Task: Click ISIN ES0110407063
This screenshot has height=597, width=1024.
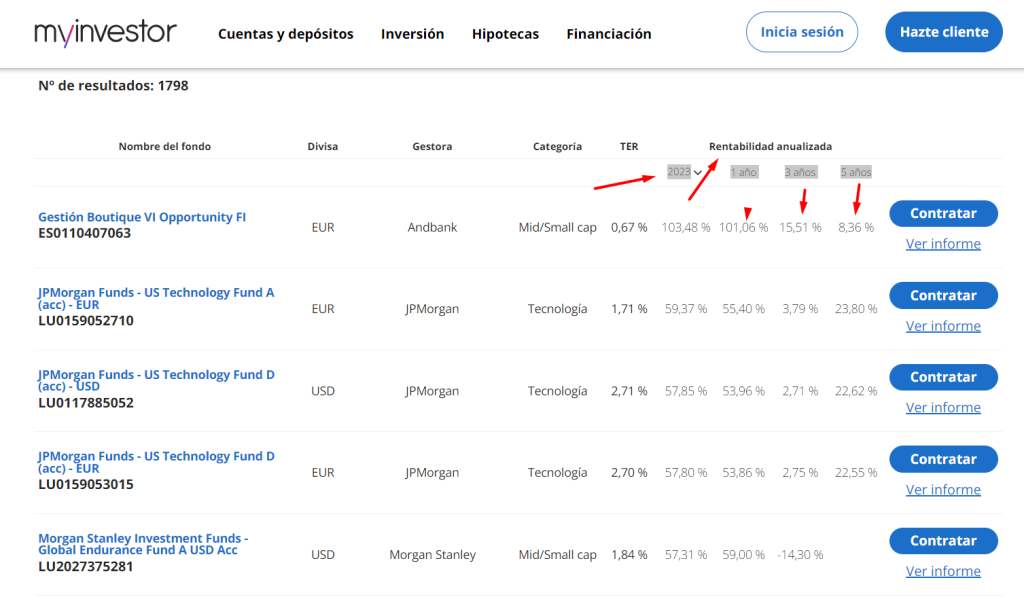Action: [84, 233]
